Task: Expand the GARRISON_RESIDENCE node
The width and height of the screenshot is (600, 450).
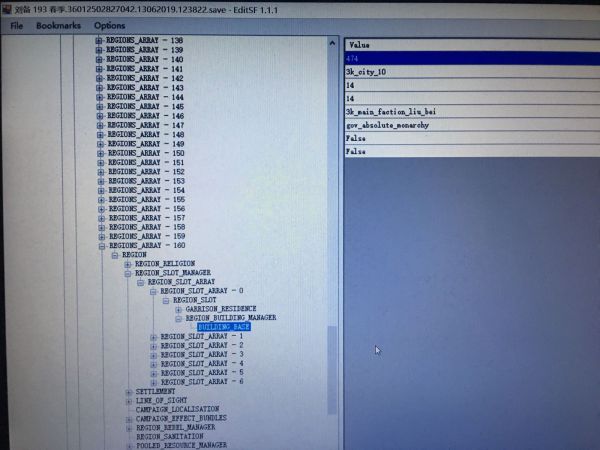Action: pos(178,309)
